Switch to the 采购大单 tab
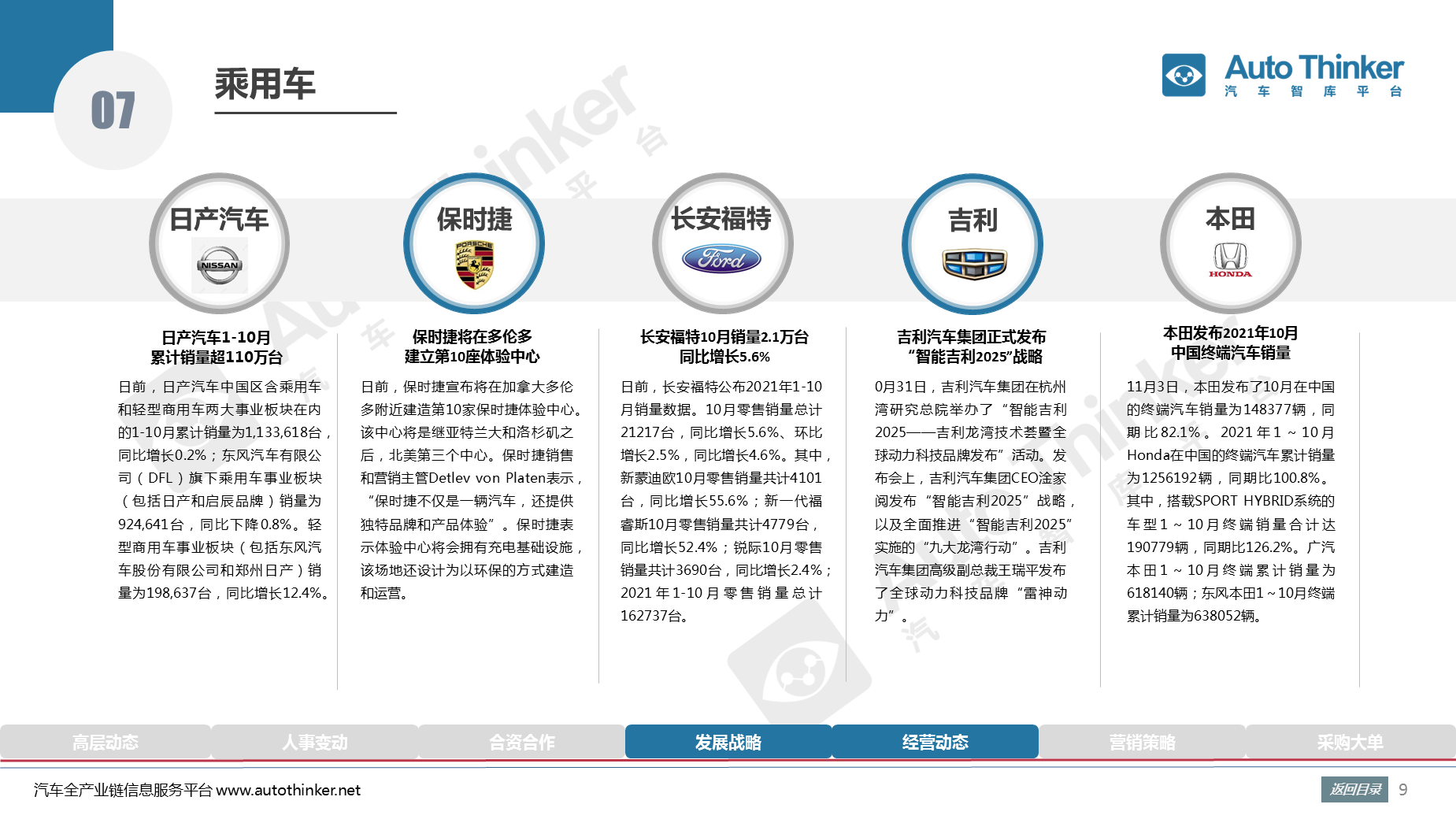 (x=1350, y=742)
